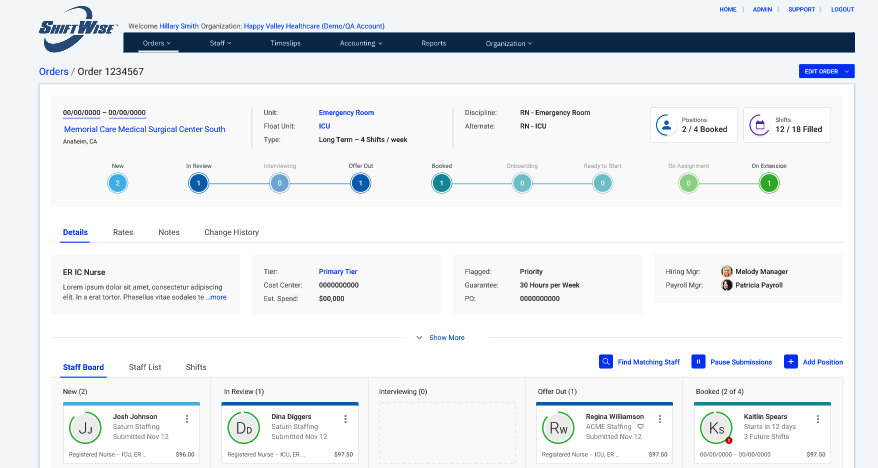Click the pause icon for Pause Submissions
This screenshot has height=468, width=878.
point(699,362)
